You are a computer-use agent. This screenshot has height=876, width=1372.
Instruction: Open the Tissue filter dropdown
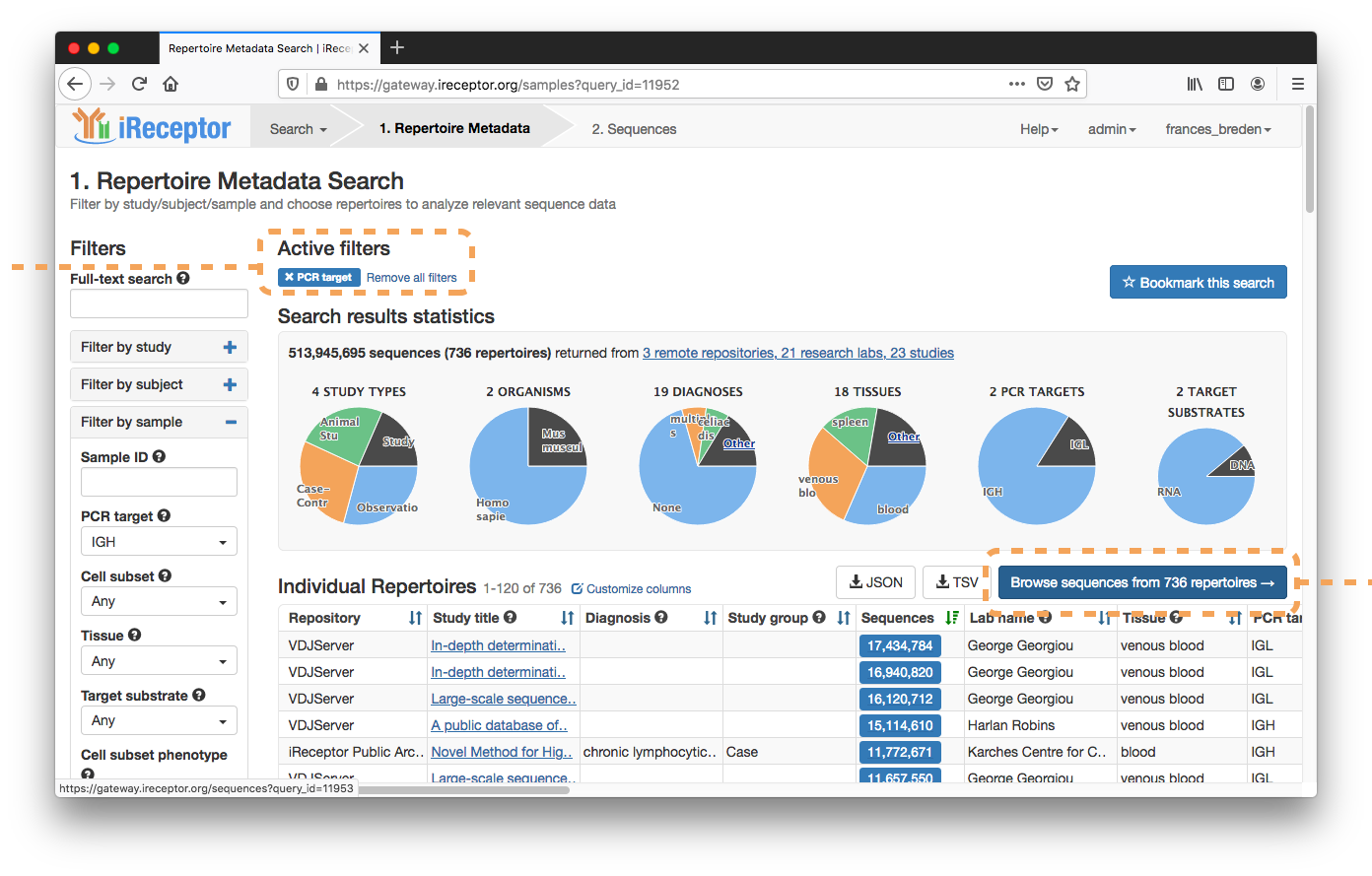[159, 661]
